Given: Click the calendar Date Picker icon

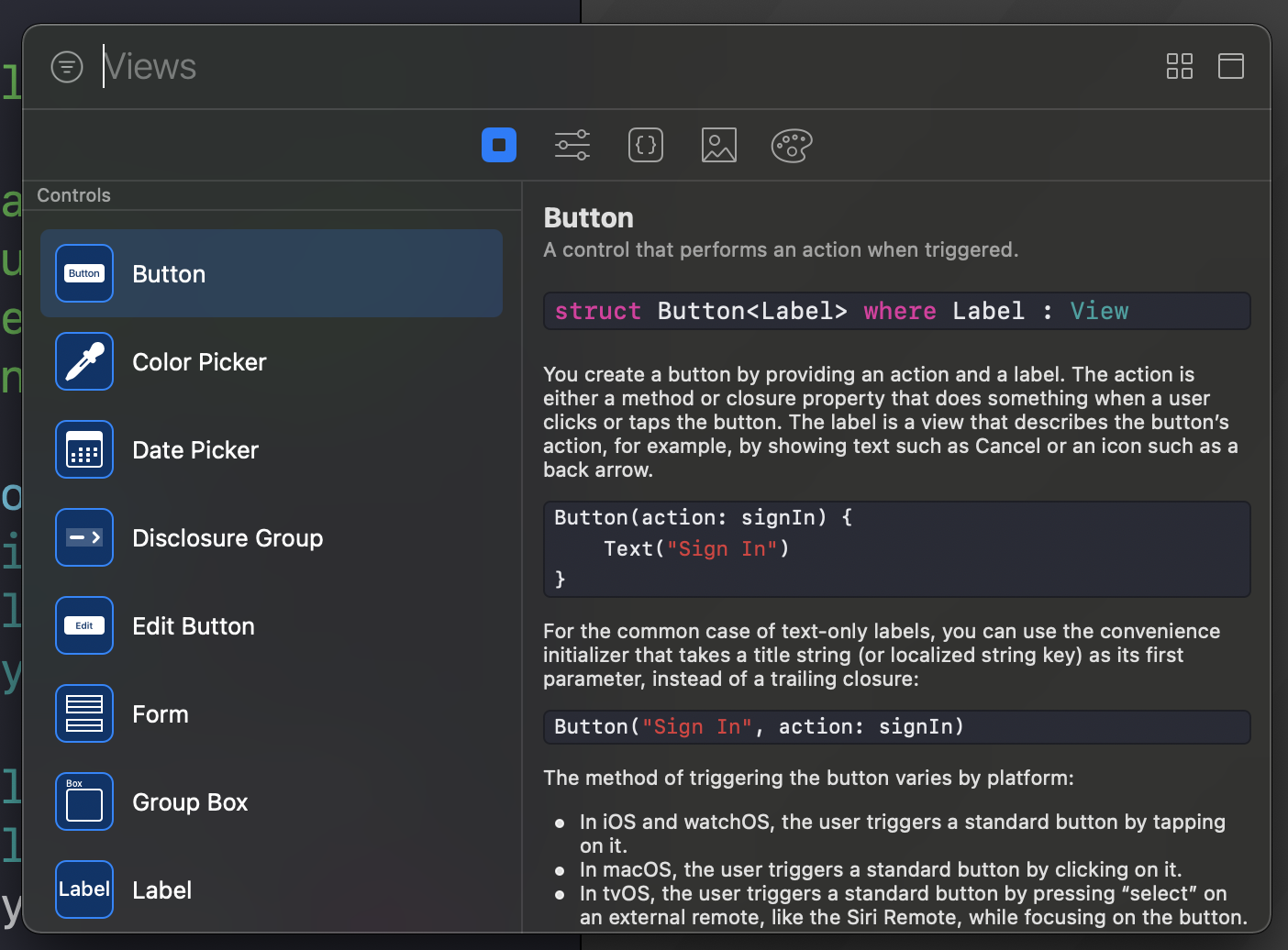Looking at the screenshot, I should coord(84,449).
